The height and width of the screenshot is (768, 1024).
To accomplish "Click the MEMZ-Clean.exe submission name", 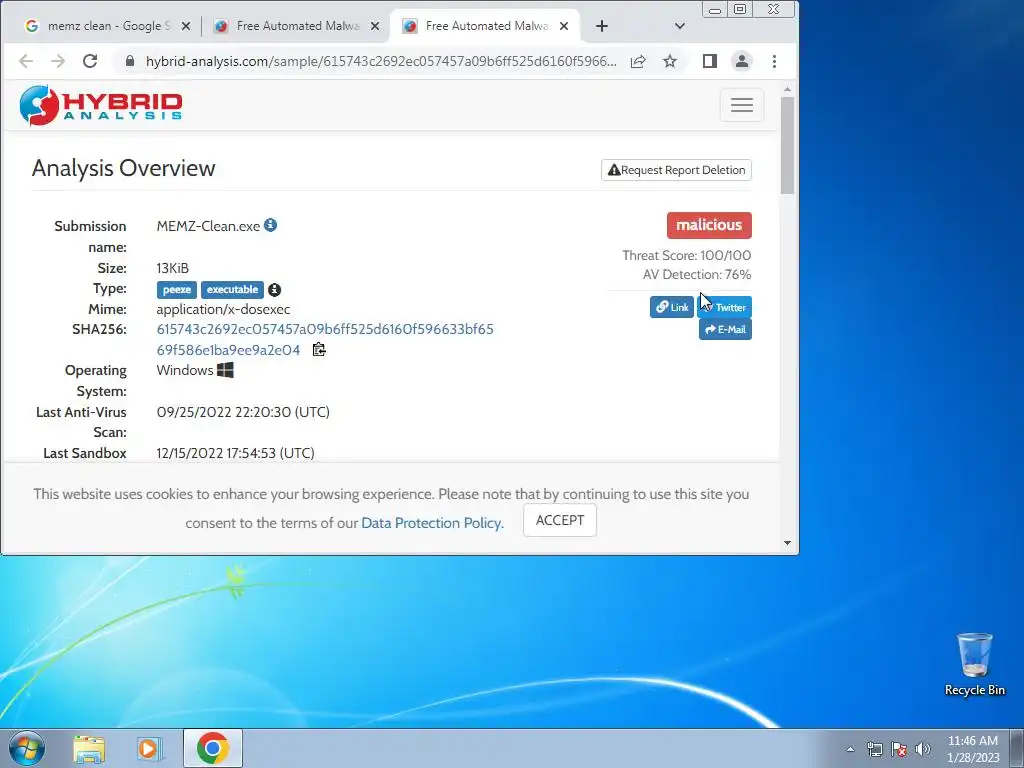I will click(x=208, y=226).
